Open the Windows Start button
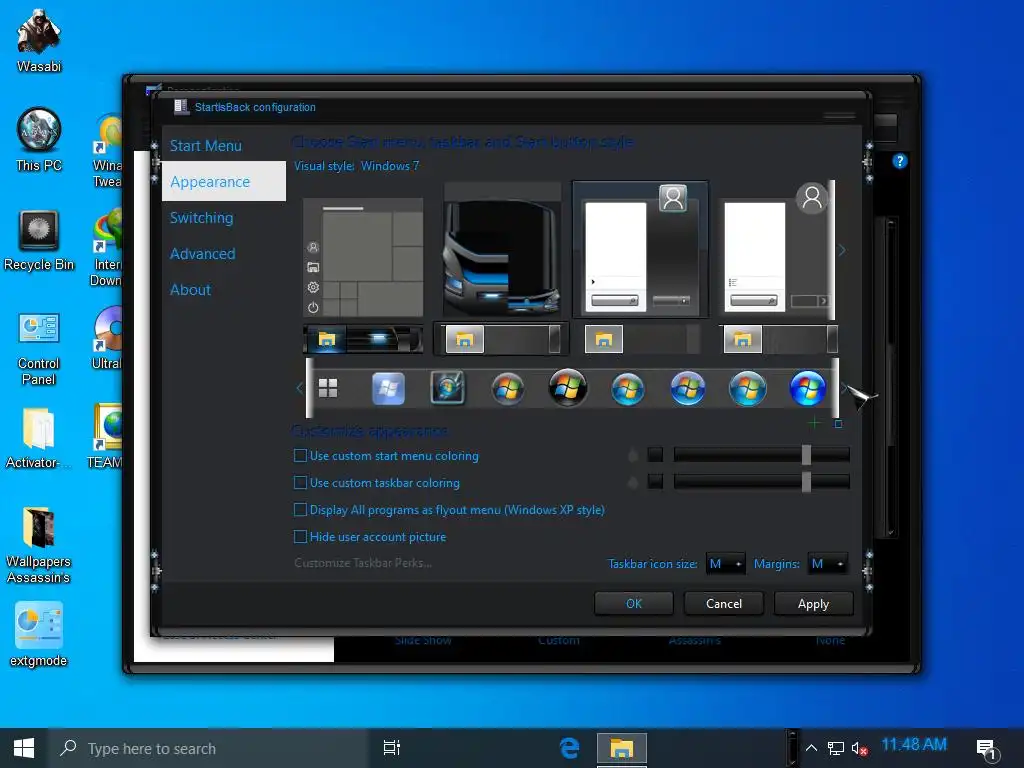The width and height of the screenshot is (1024, 768). click(24, 748)
